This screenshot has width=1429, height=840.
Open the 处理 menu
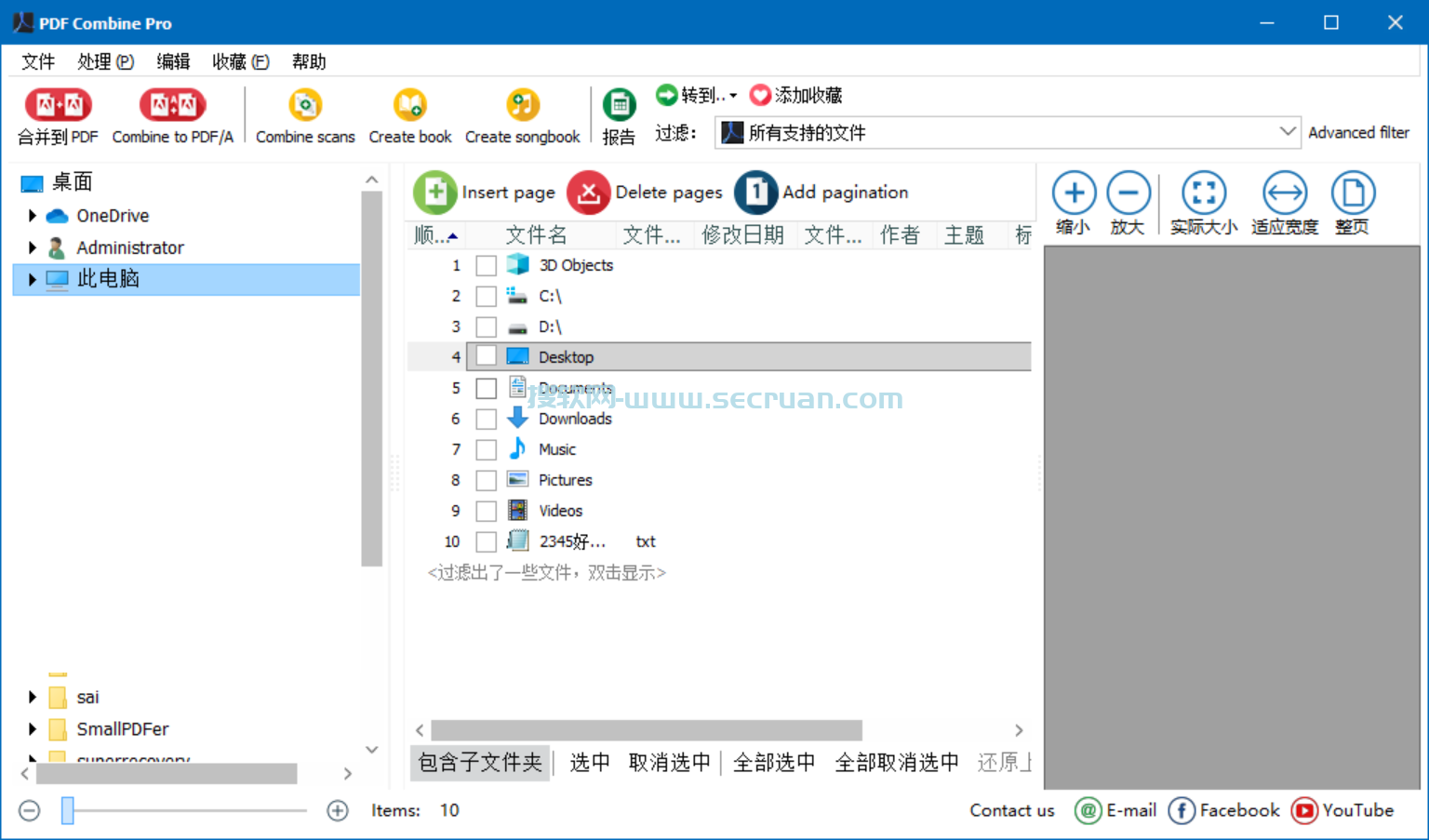click(105, 61)
